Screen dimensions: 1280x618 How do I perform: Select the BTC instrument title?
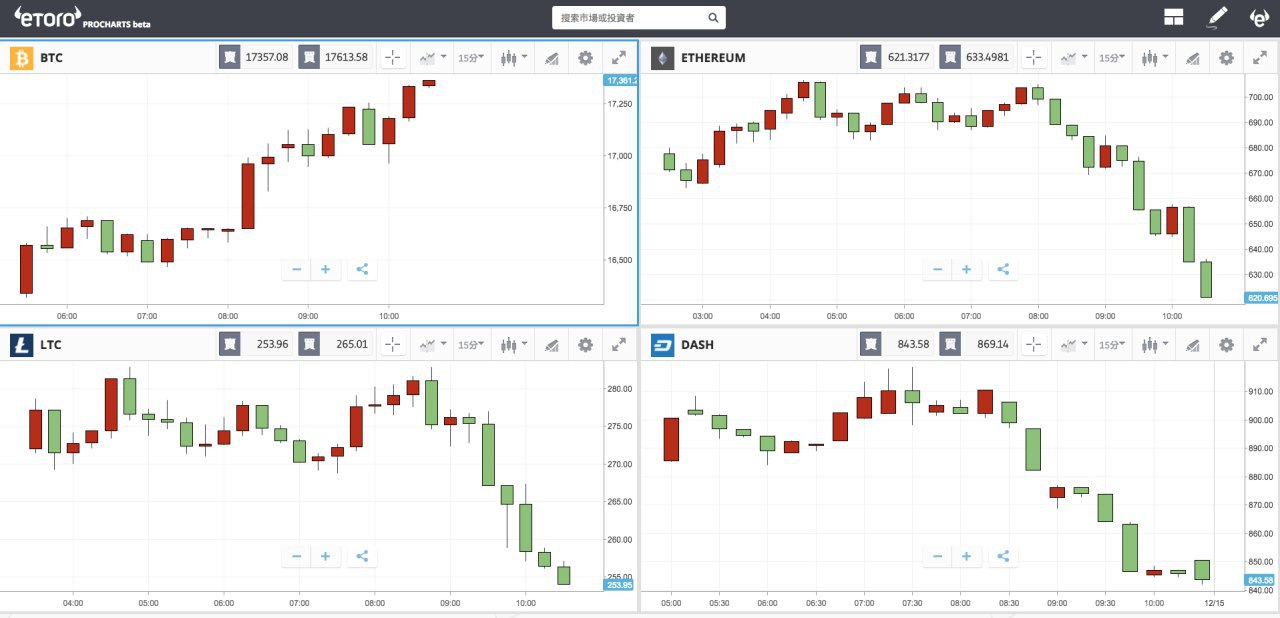tap(51, 58)
